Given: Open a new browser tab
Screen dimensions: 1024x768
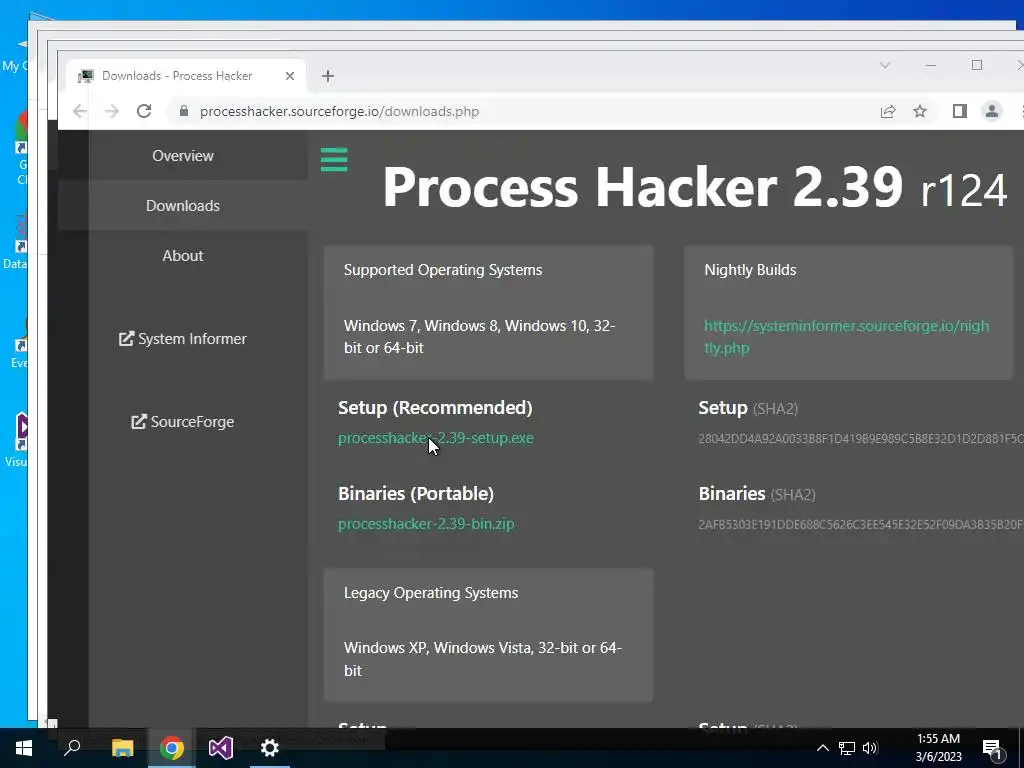Looking at the screenshot, I should point(328,76).
